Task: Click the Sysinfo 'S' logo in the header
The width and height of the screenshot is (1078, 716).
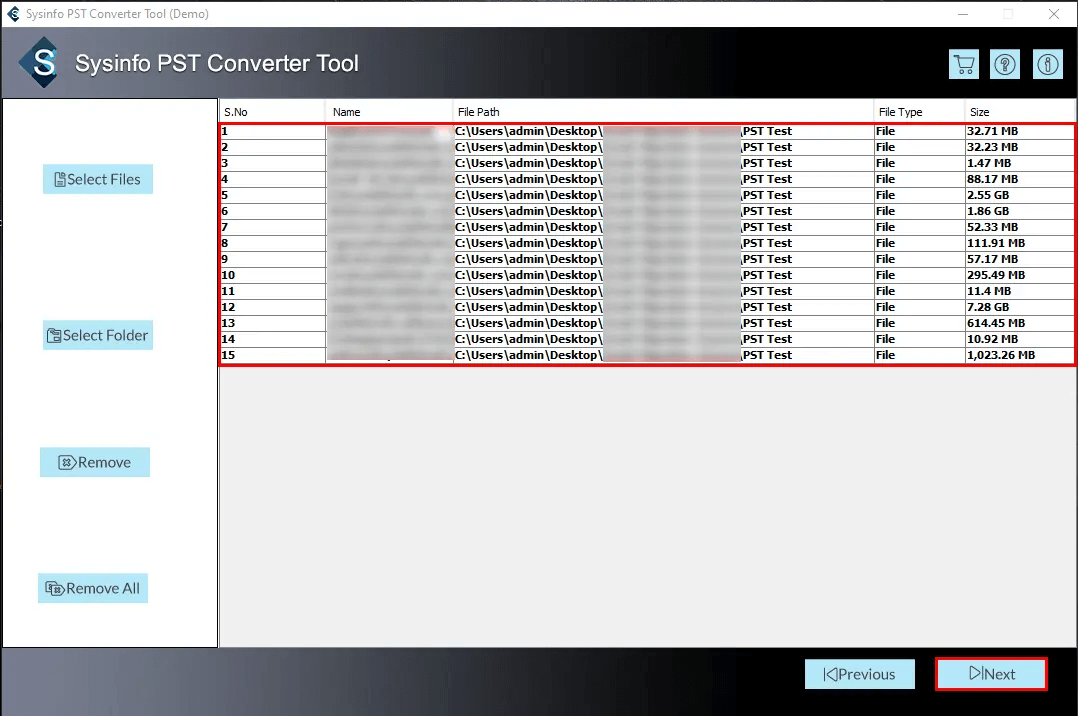Action: tap(40, 62)
